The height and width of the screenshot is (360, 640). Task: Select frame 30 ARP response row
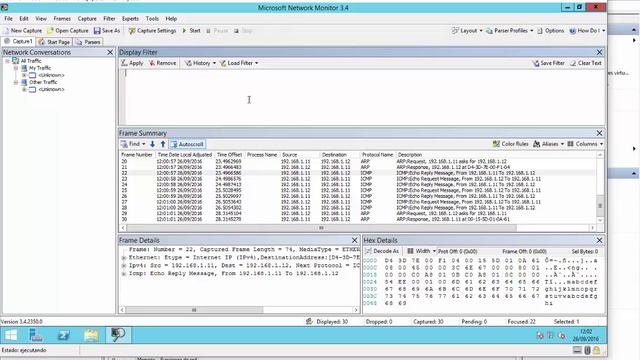pyautogui.click(x=358, y=220)
